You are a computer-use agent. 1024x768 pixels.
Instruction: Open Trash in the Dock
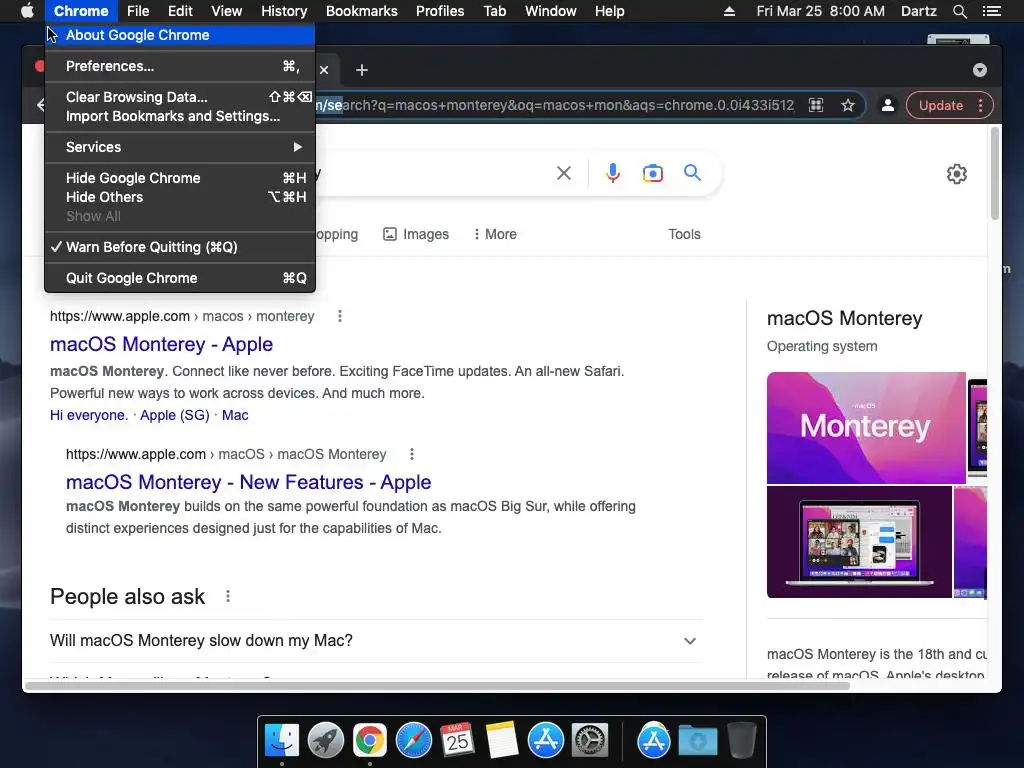tap(741, 741)
